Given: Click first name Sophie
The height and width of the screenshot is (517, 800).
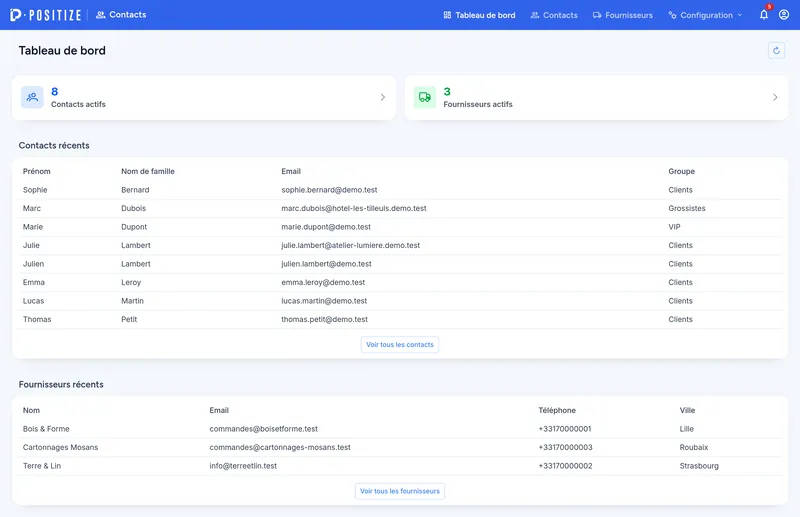Looking at the screenshot, I should coord(35,190).
